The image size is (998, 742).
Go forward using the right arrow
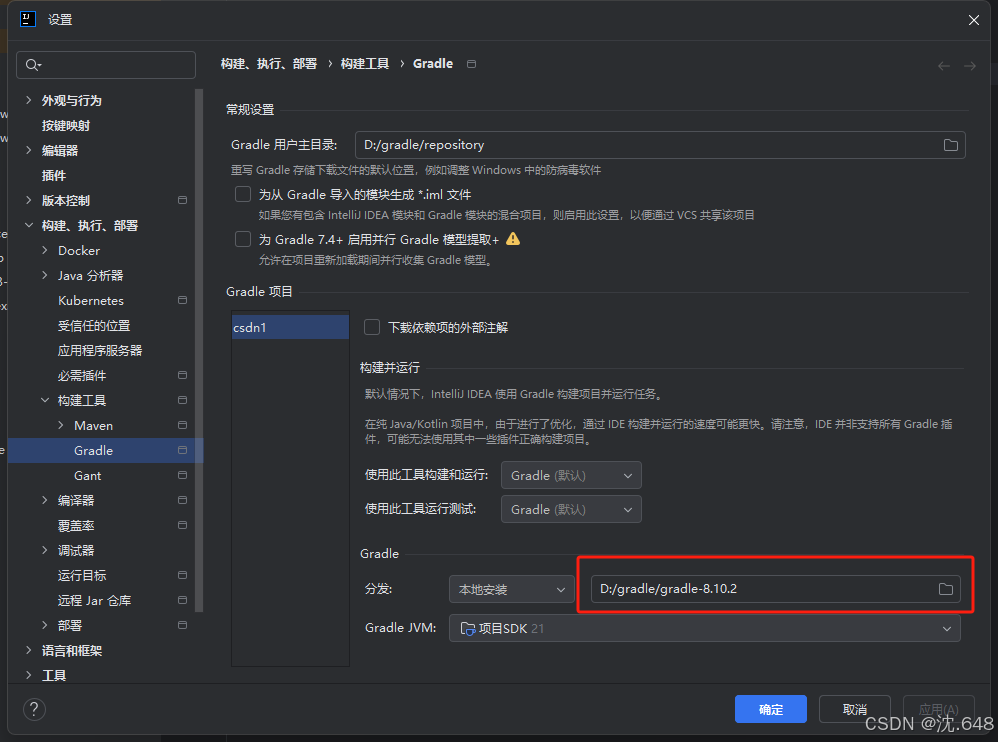tap(969, 66)
